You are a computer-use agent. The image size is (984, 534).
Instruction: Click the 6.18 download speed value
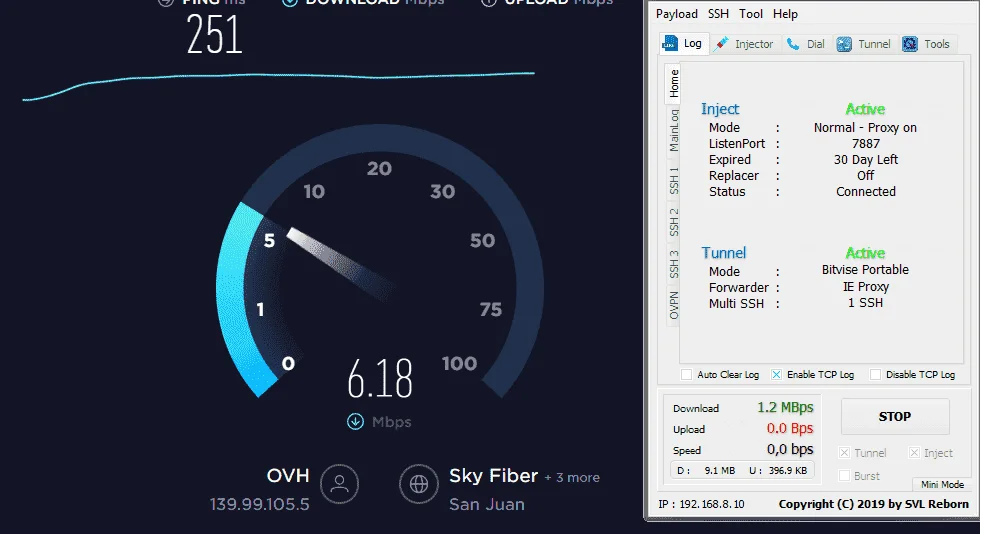(380, 378)
